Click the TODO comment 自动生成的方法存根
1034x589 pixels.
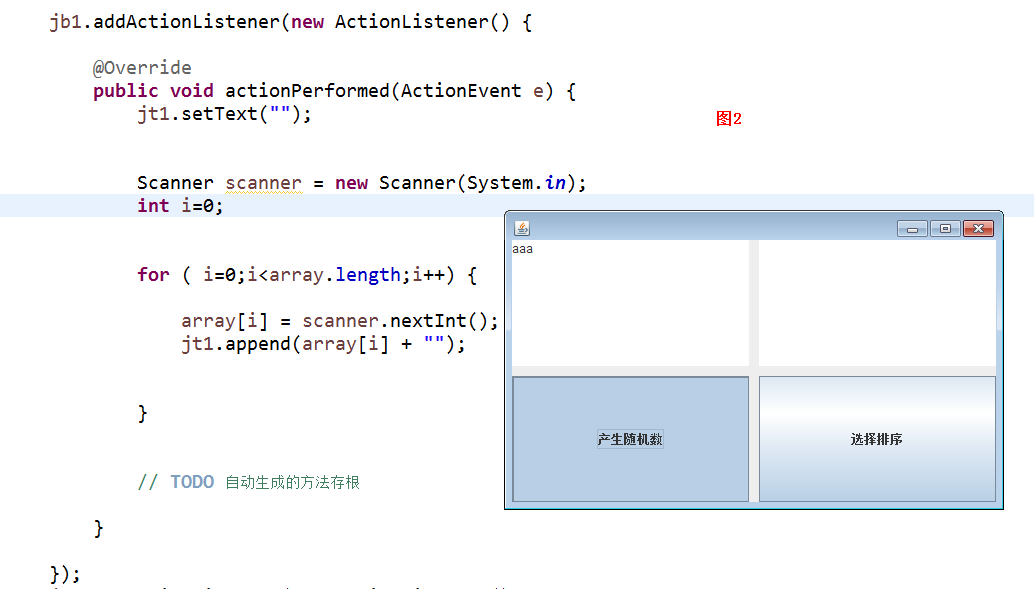coord(249,482)
